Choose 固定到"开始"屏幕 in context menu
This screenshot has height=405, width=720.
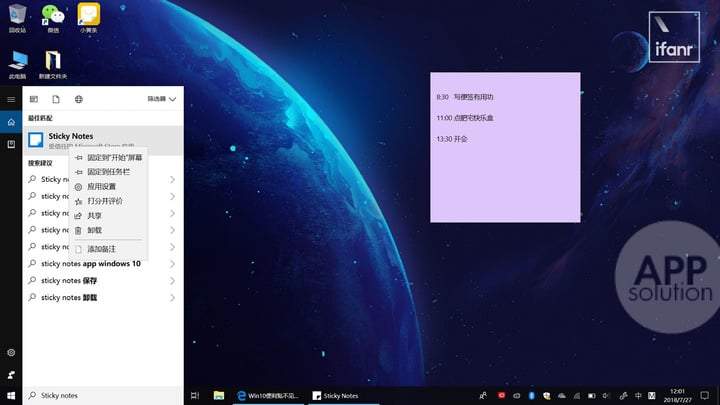coord(109,158)
